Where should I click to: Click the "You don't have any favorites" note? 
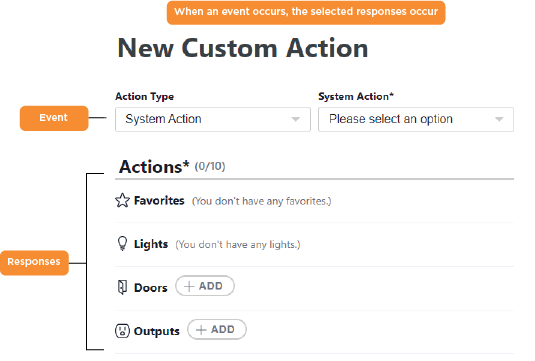coord(261,201)
